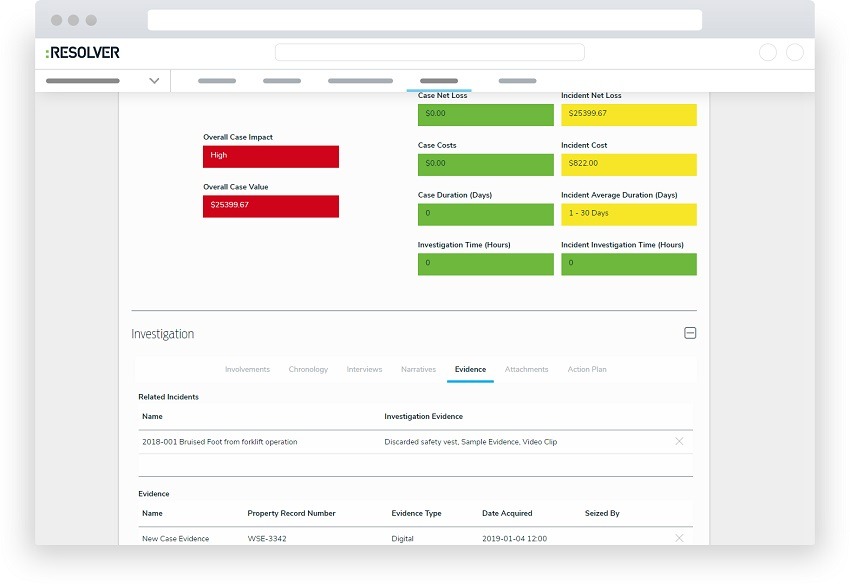Viewport: 850px width, 584px height.
Task: Open the top-left navigation dropdown chevron
Action: point(154,80)
